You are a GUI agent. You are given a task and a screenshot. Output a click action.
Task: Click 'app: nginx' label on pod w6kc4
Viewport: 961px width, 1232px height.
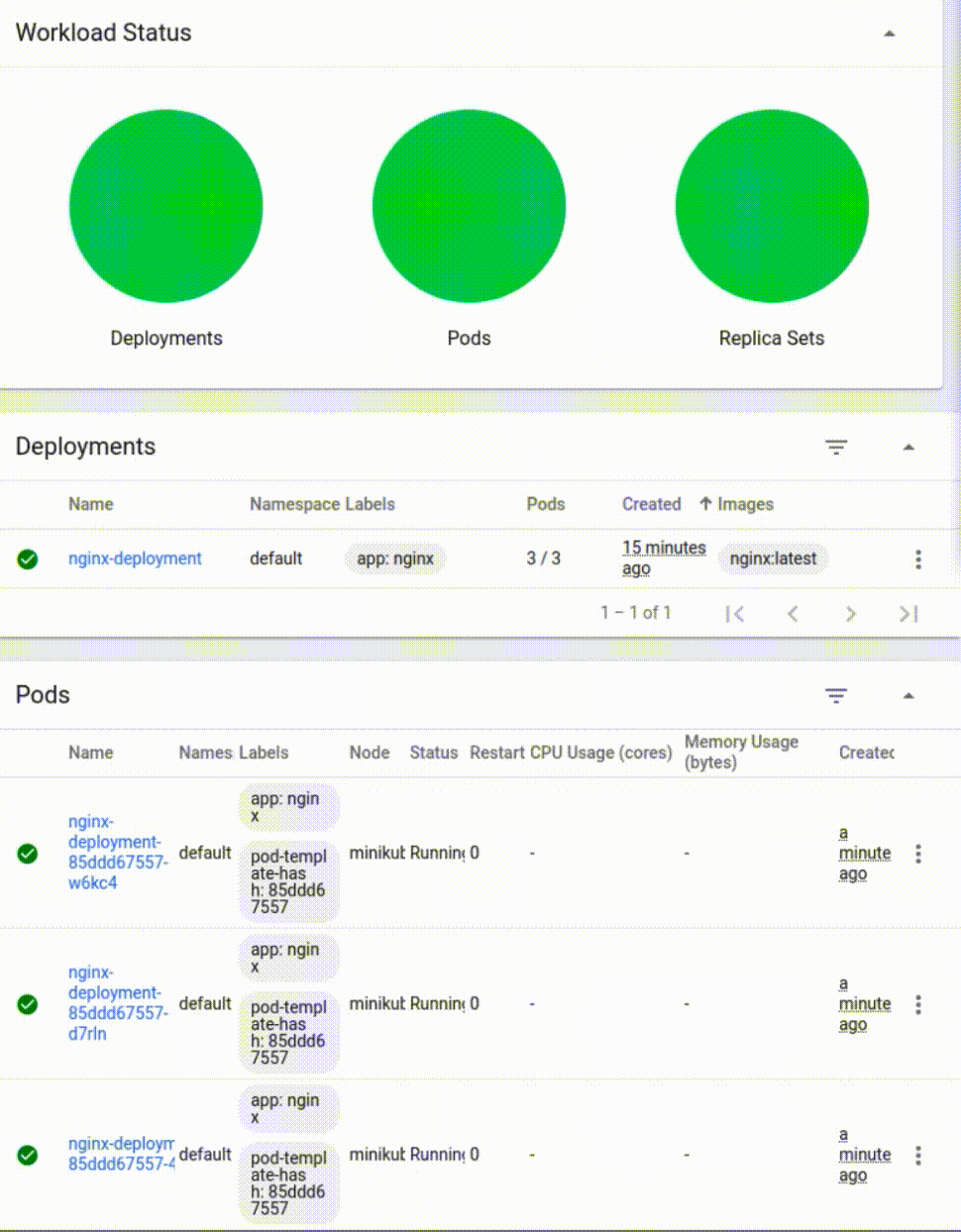point(288,807)
